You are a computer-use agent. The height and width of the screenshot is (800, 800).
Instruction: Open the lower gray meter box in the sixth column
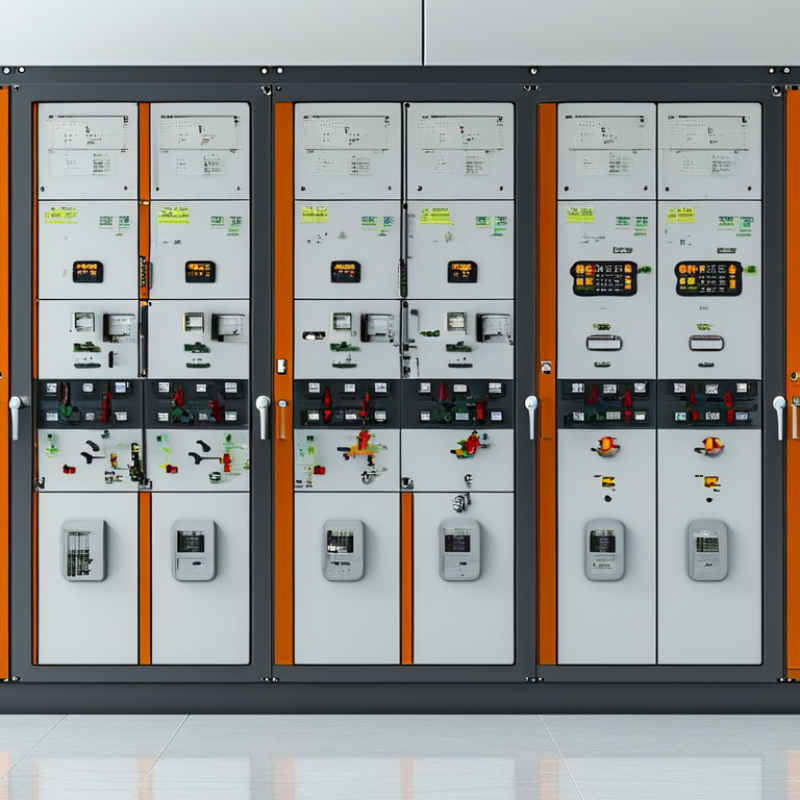[708, 550]
